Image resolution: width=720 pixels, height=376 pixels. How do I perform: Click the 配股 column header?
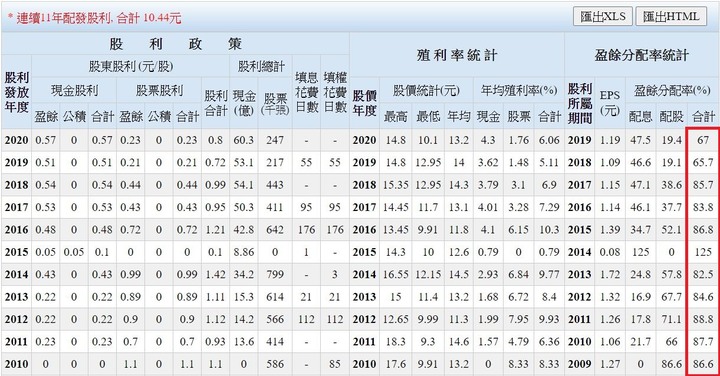(672, 117)
